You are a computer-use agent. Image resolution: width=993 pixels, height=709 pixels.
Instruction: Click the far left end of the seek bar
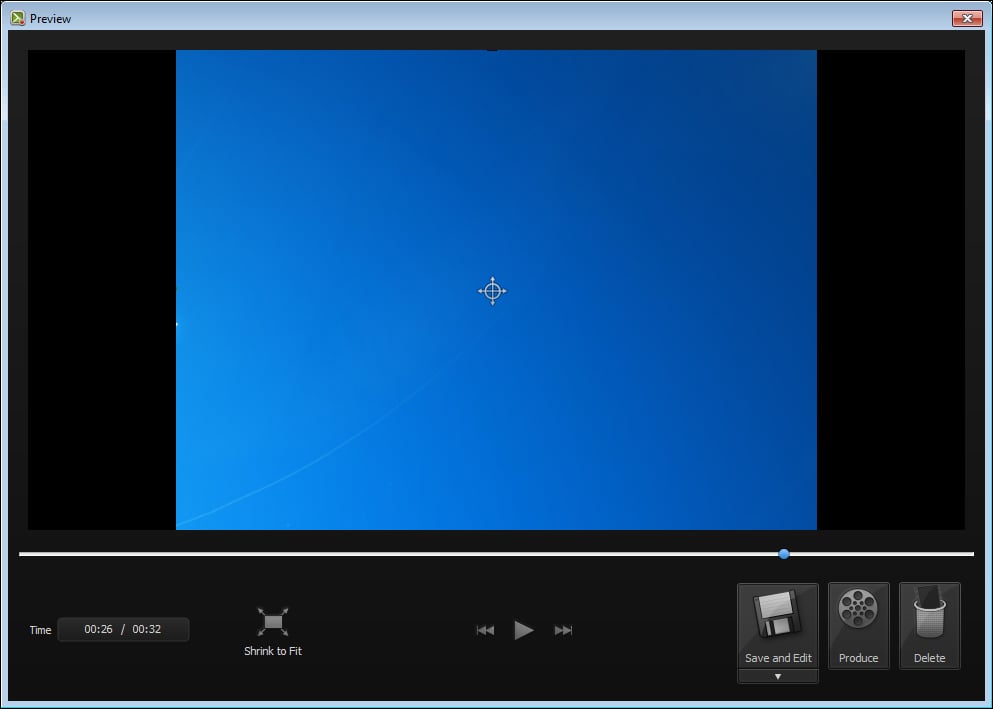22,553
